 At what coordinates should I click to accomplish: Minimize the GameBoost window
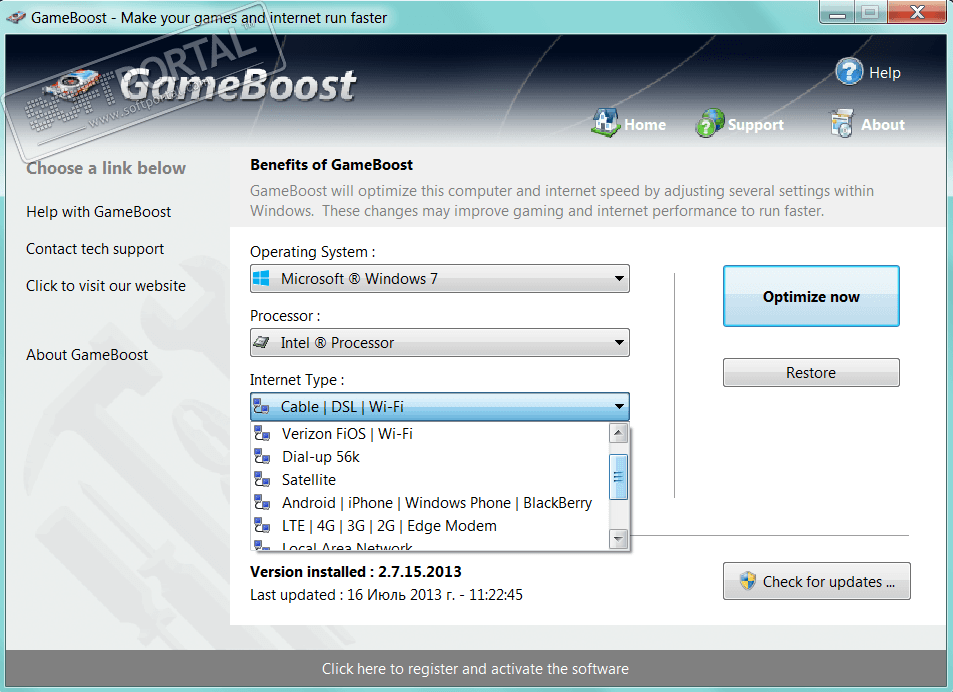(x=837, y=13)
